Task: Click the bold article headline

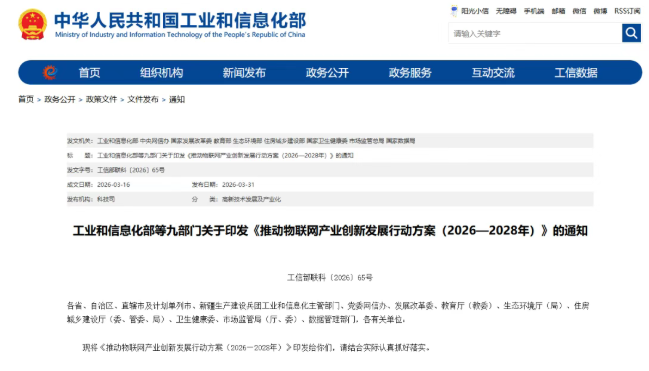Action: (x=330, y=231)
